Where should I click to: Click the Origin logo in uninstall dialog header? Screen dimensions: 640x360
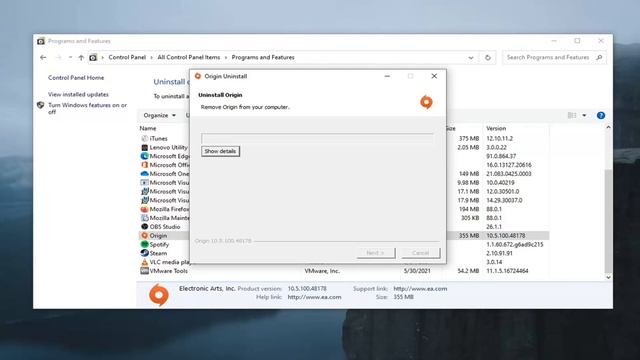[x=427, y=102]
